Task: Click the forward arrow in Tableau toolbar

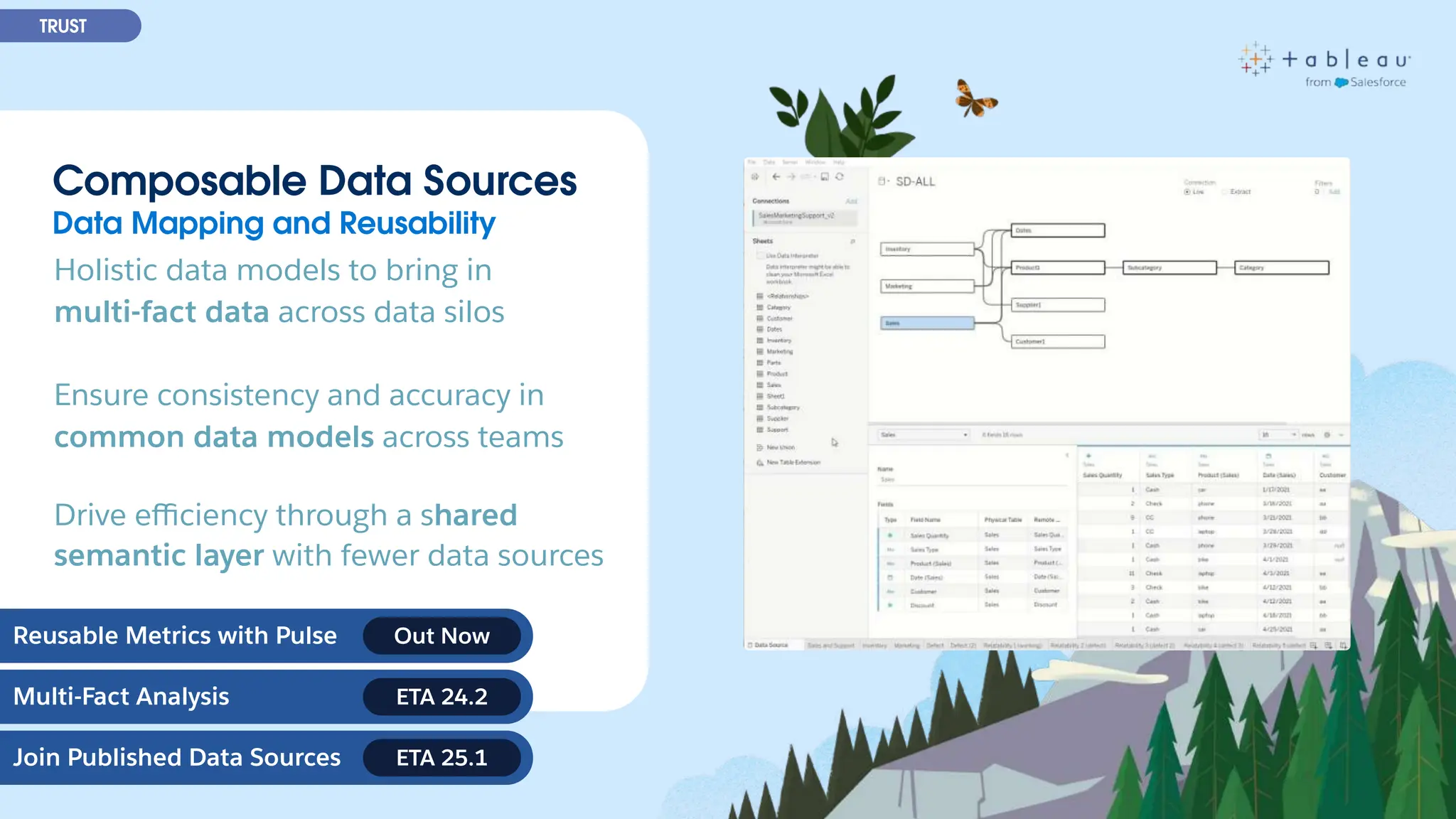Action: pyautogui.click(x=791, y=177)
